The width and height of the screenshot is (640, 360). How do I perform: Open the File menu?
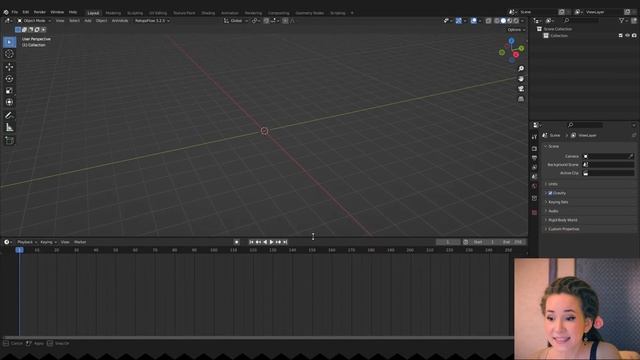(x=15, y=12)
